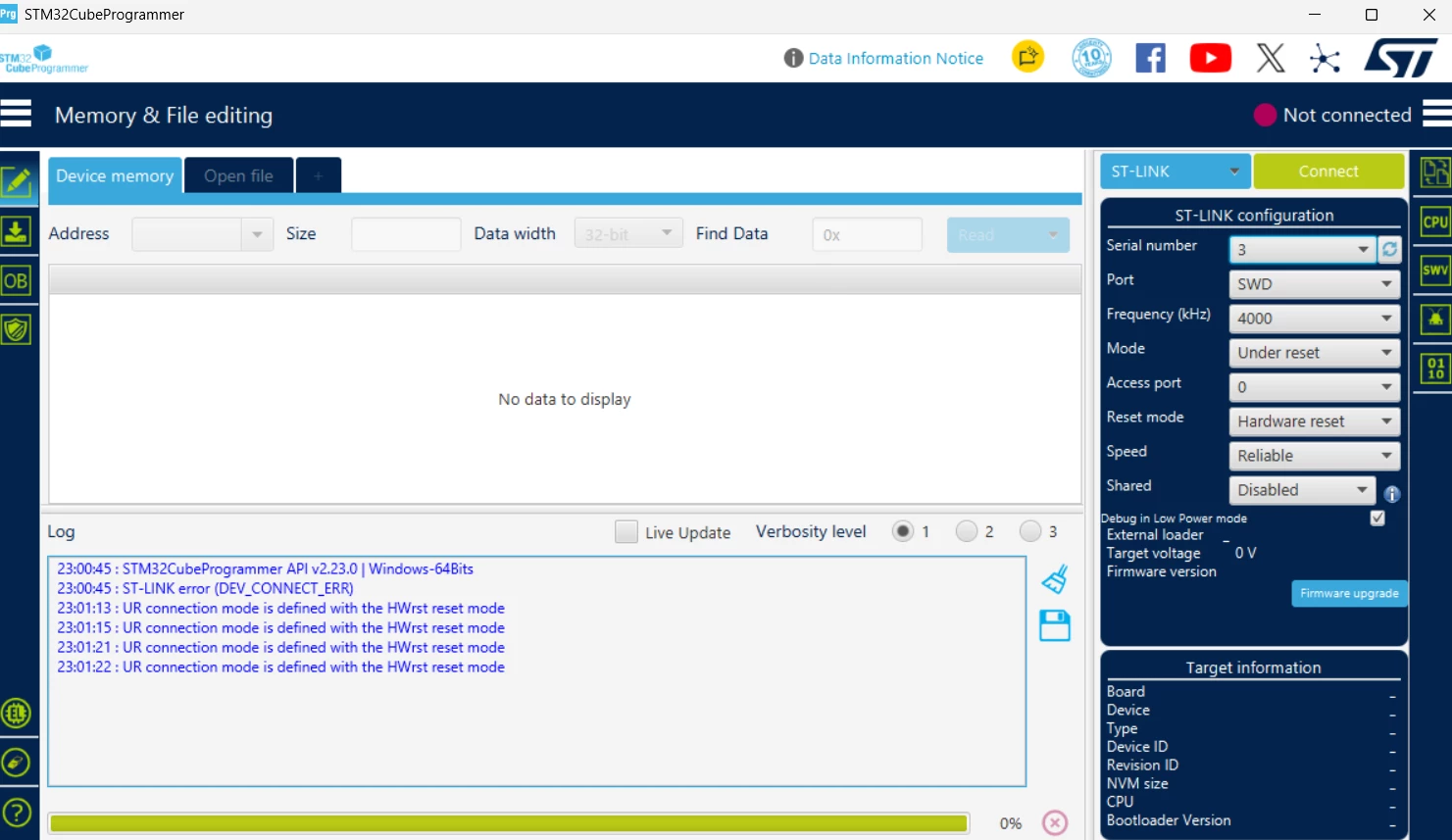Image resolution: width=1452 pixels, height=840 pixels.
Task: Open the external loader chip icon
Action: pyautogui.click(x=17, y=714)
